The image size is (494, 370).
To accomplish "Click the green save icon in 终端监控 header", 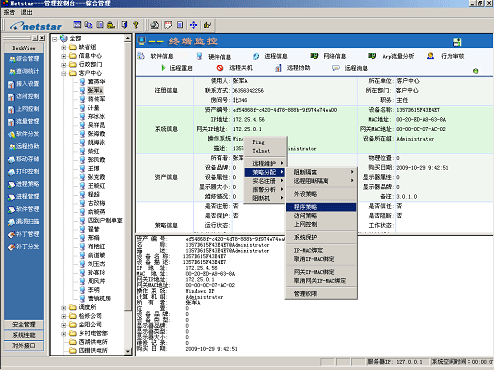I will coord(457,42).
